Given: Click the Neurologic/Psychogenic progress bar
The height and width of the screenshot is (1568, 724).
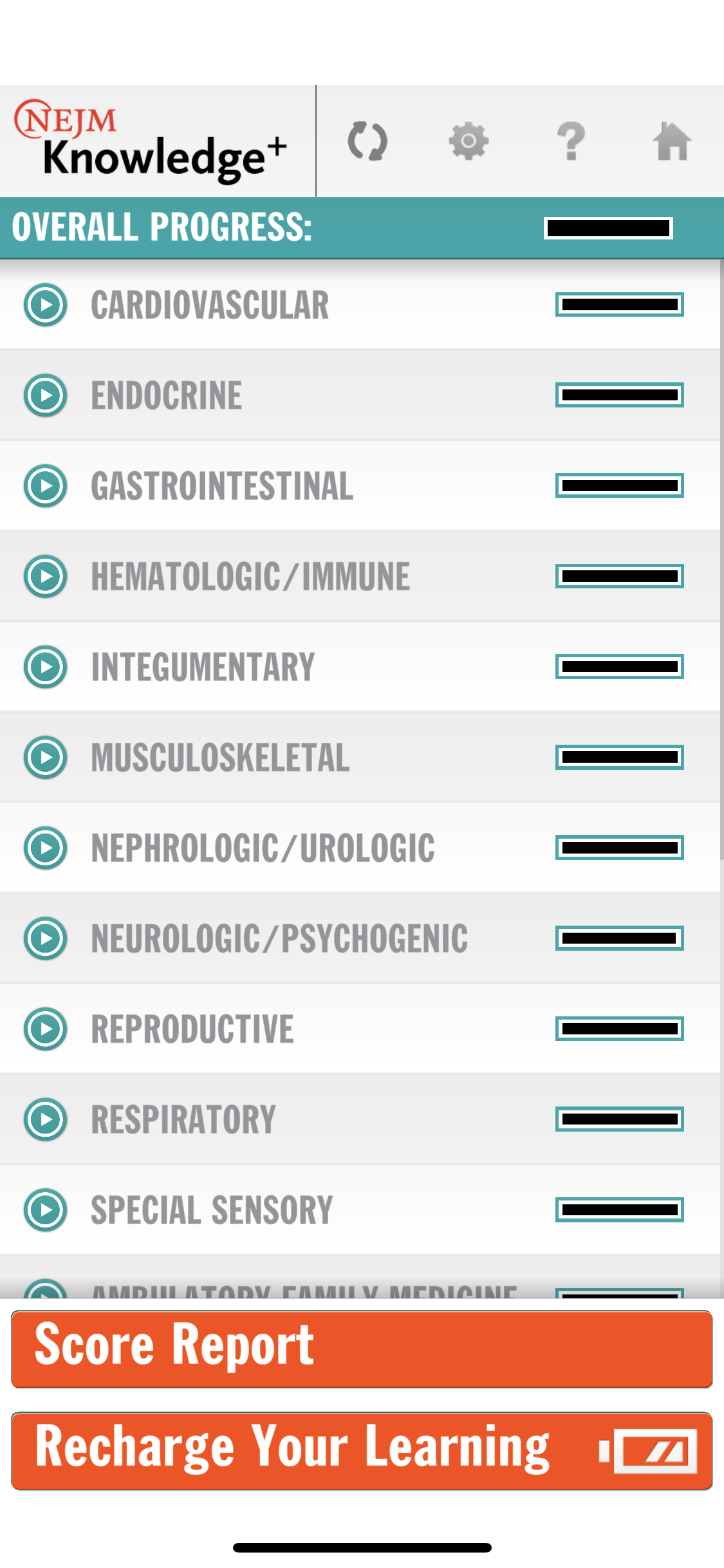Looking at the screenshot, I should pyautogui.click(x=618, y=938).
